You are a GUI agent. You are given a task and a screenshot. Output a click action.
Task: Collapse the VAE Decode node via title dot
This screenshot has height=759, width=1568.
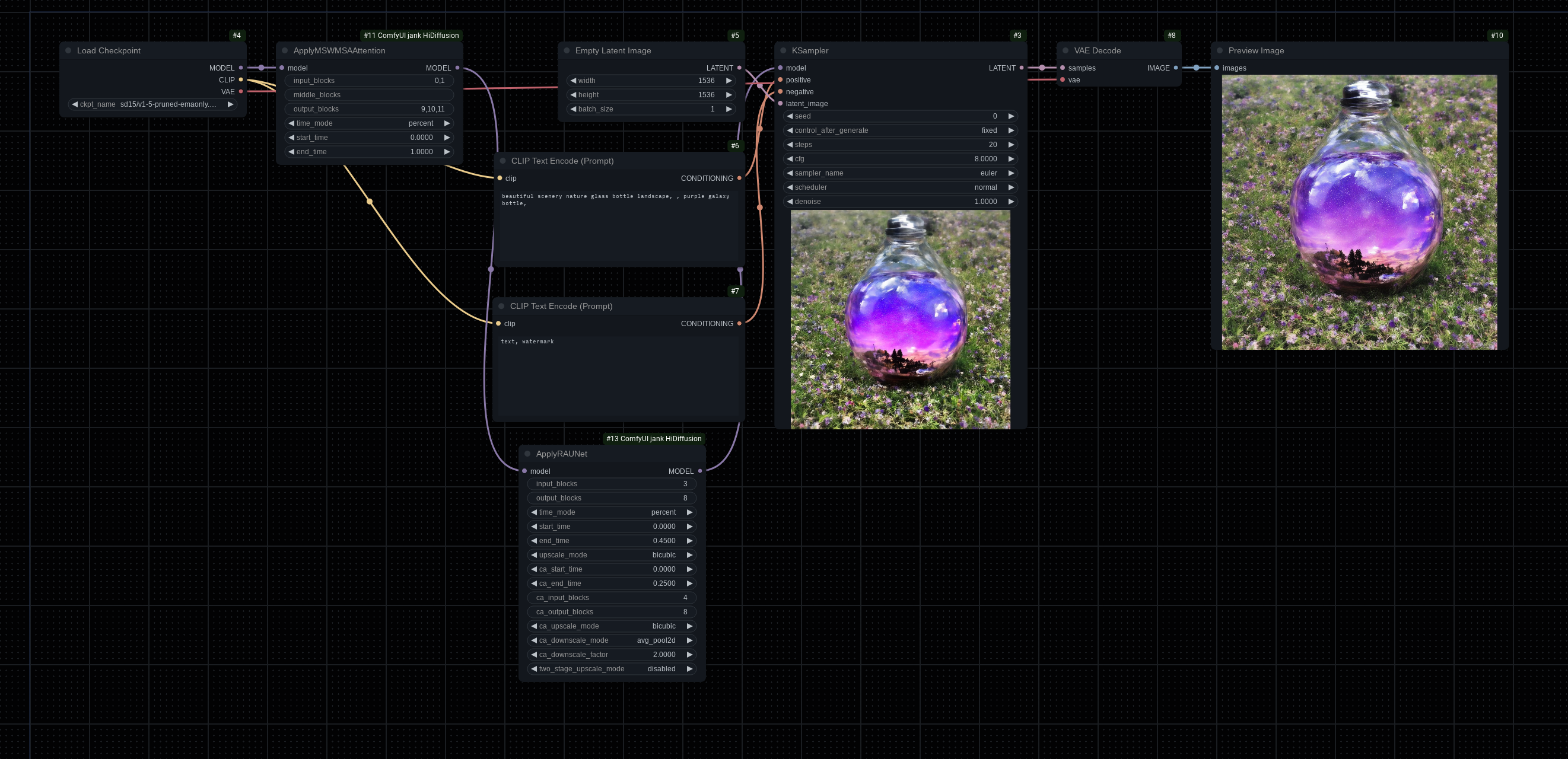1066,50
